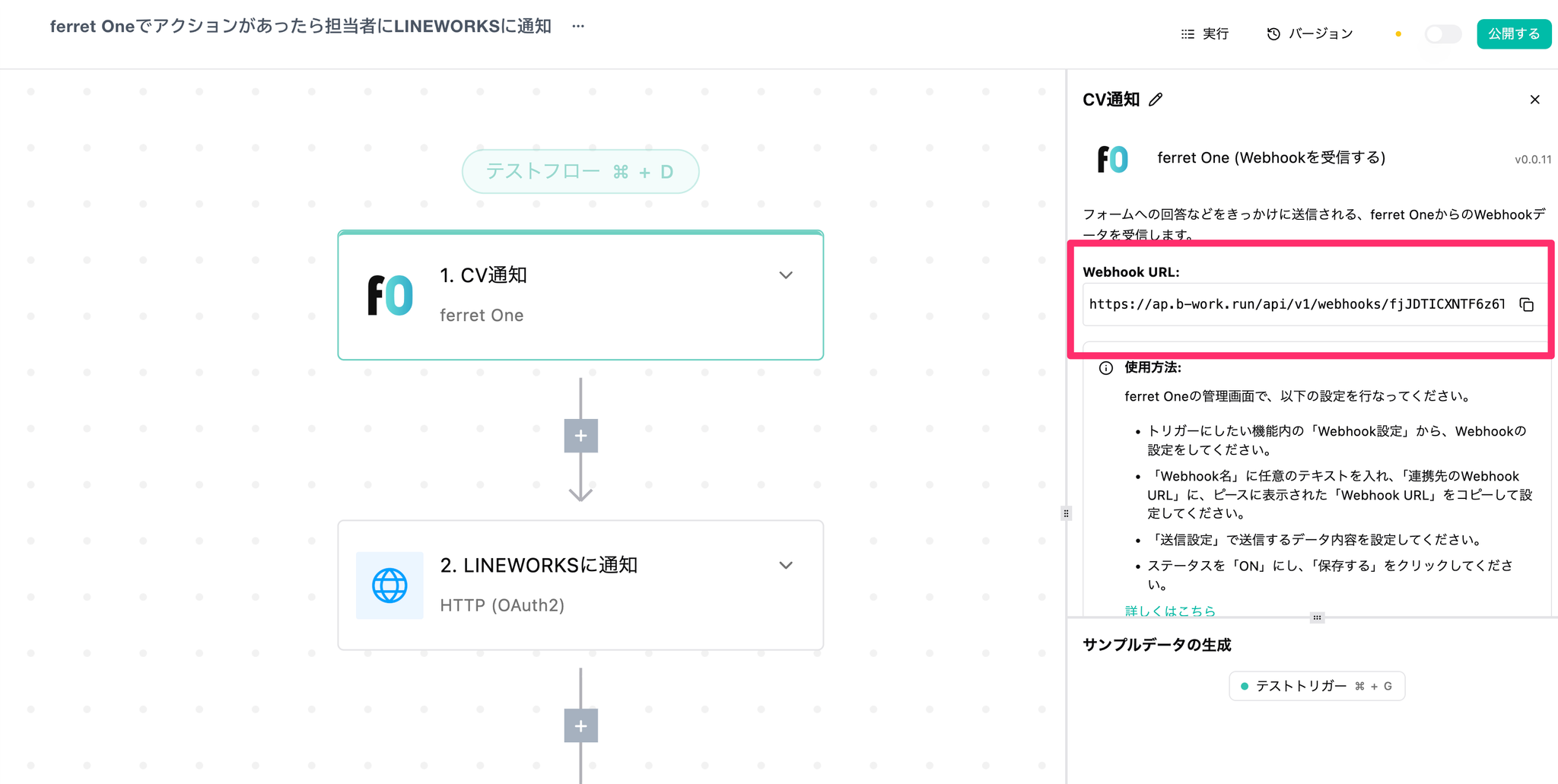Click the ferret One logo in side panel
The width and height of the screenshot is (1558, 784).
click(x=1112, y=159)
